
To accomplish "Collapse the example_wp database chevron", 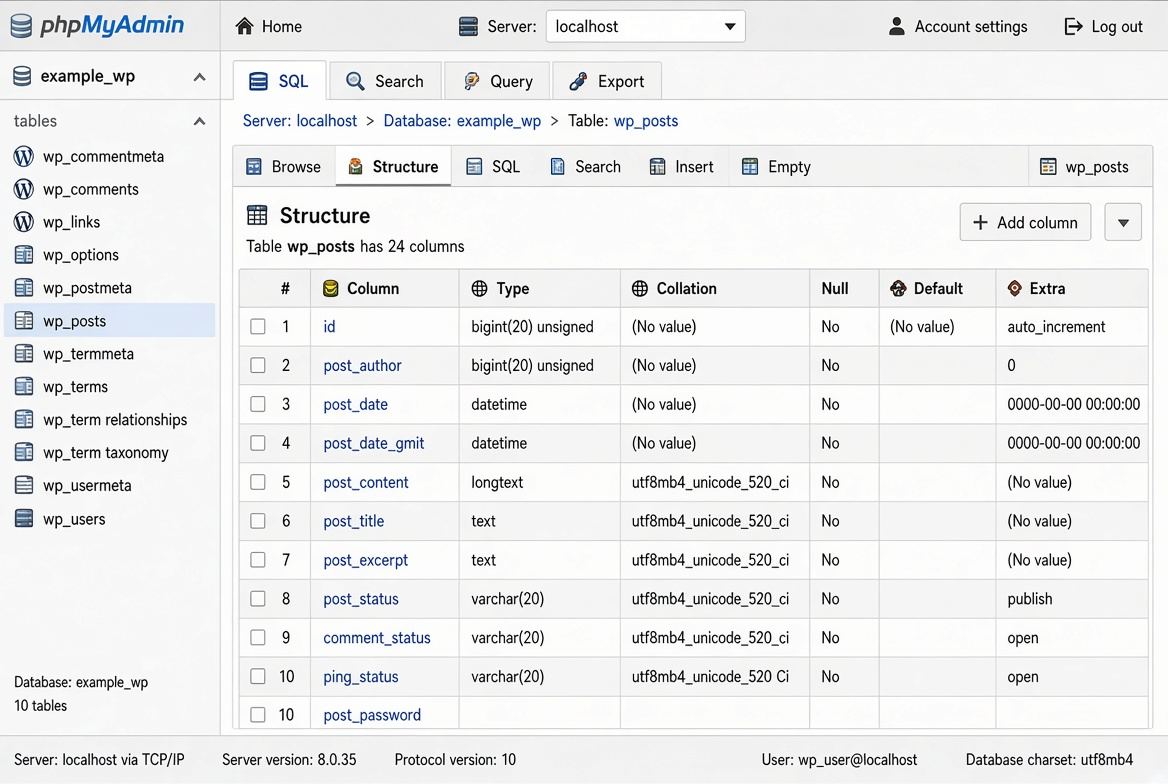I will click(200, 77).
